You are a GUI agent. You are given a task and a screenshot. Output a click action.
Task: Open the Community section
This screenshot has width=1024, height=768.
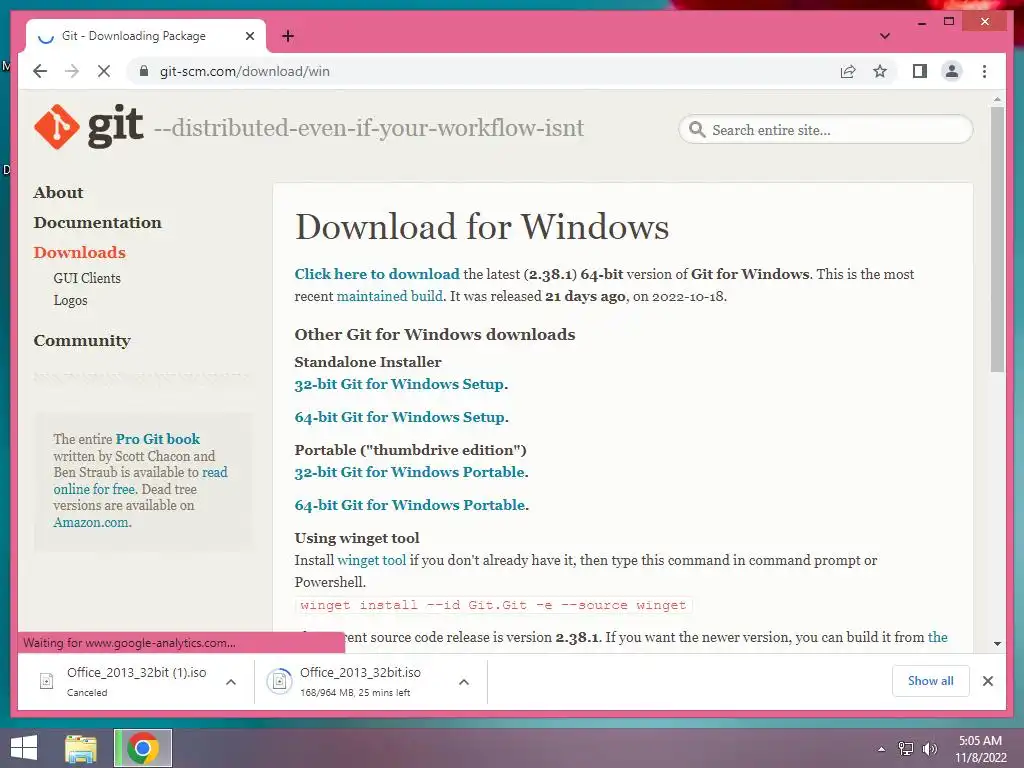pyautogui.click(x=82, y=340)
